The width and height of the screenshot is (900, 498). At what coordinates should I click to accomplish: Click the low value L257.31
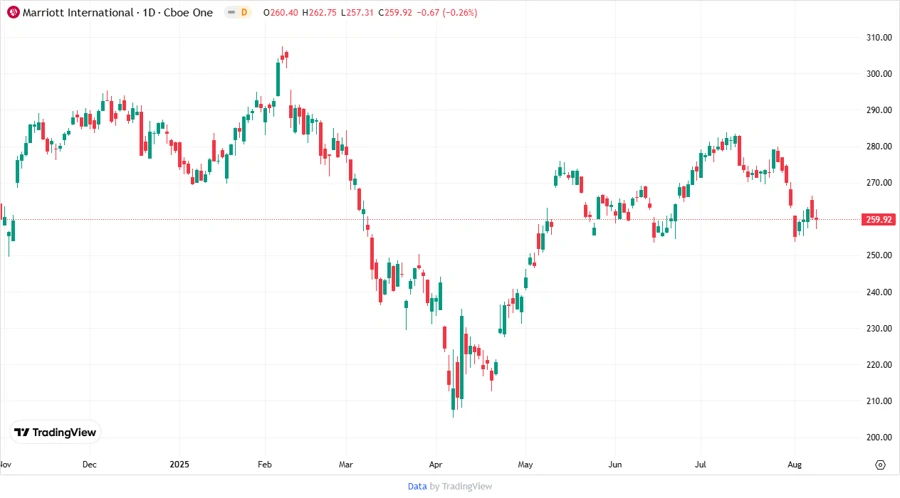click(x=357, y=13)
